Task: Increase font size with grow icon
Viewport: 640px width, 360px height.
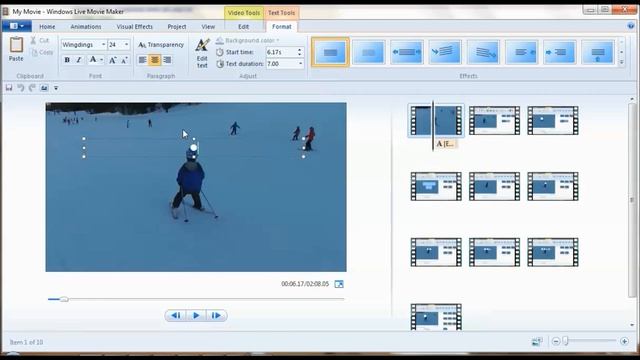Action: pyautogui.click(x=112, y=60)
